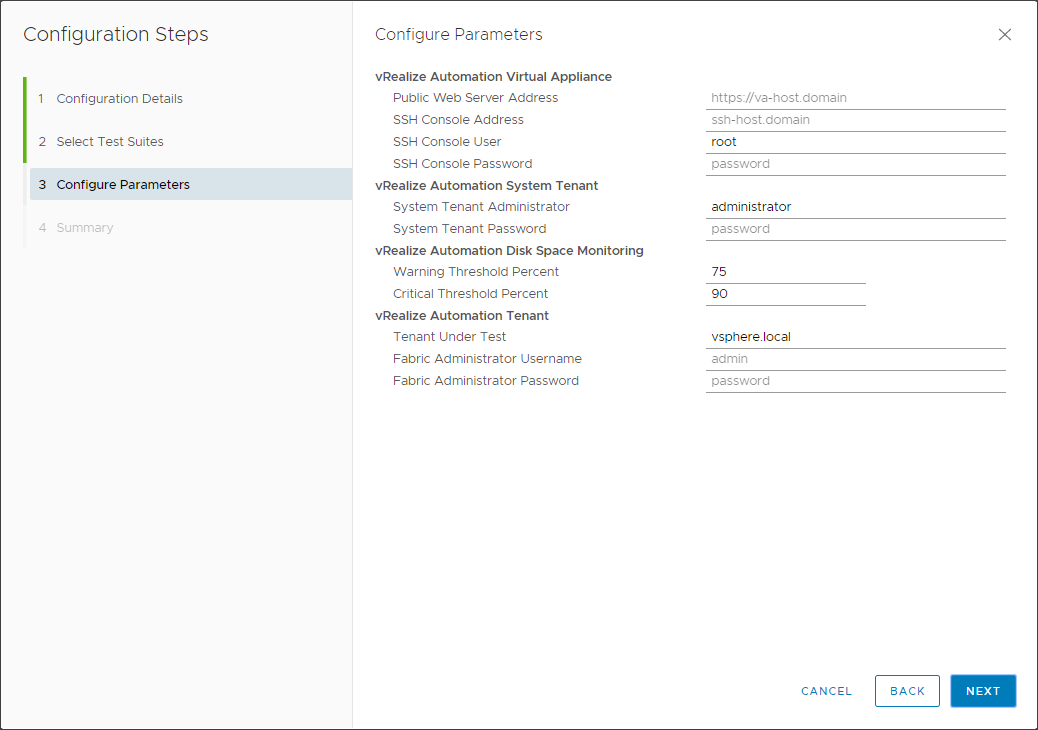Image resolution: width=1038 pixels, height=730 pixels.
Task: Select SSH Console Password field
Action: [x=855, y=164]
